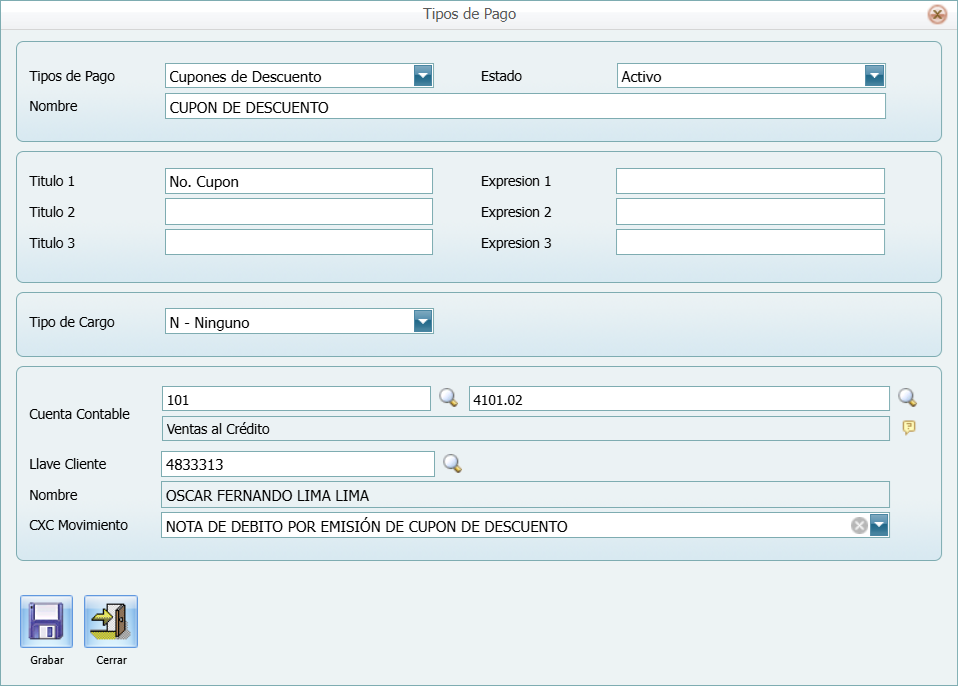958x686 pixels.
Task: Click the Expresion 1 input box
Action: click(x=750, y=181)
